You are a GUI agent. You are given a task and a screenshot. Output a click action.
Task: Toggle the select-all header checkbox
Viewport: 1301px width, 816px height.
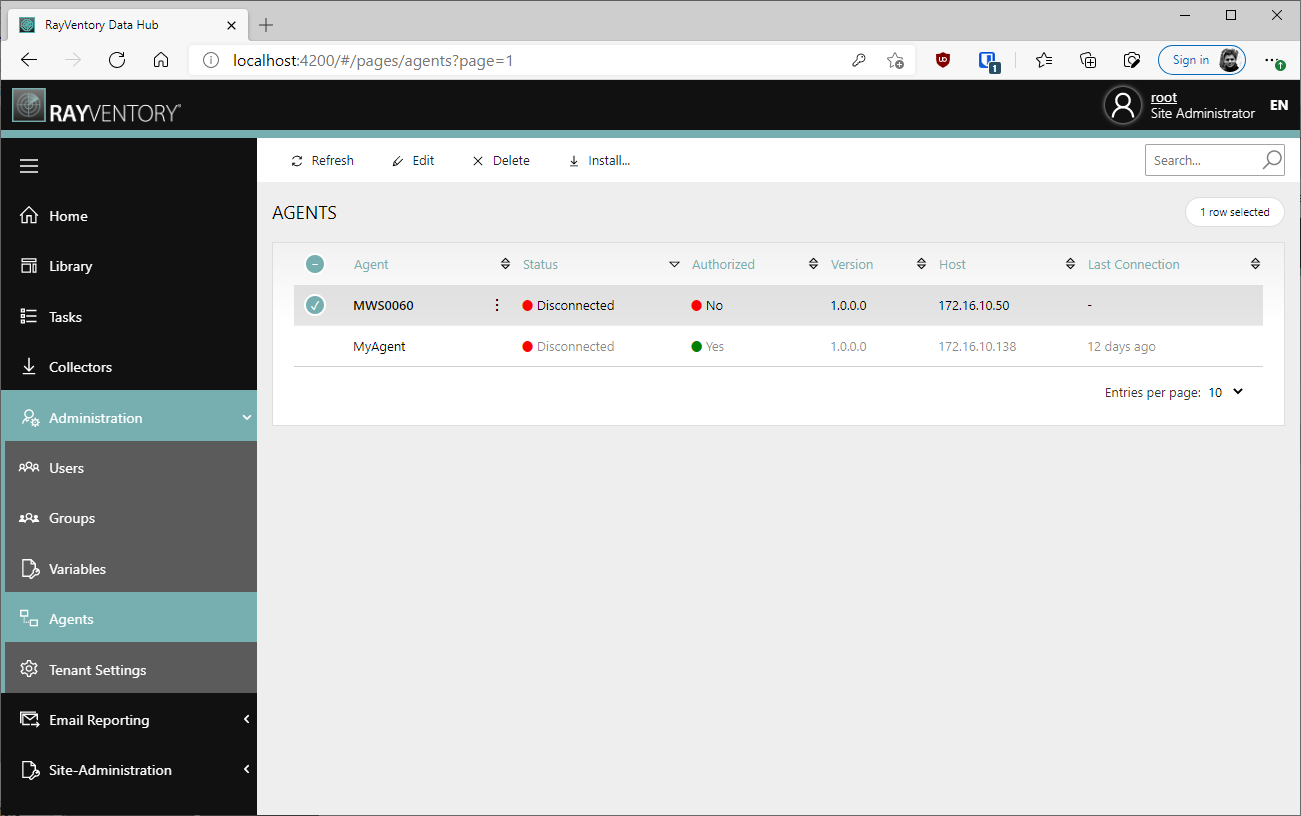[x=315, y=265]
